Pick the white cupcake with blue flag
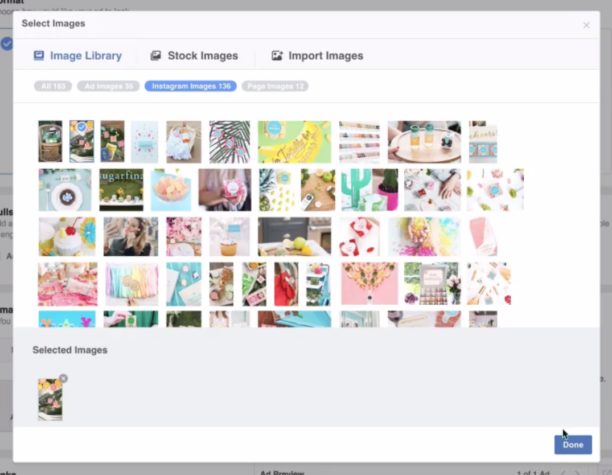Screen dimensions: 612x475 (230, 237)
